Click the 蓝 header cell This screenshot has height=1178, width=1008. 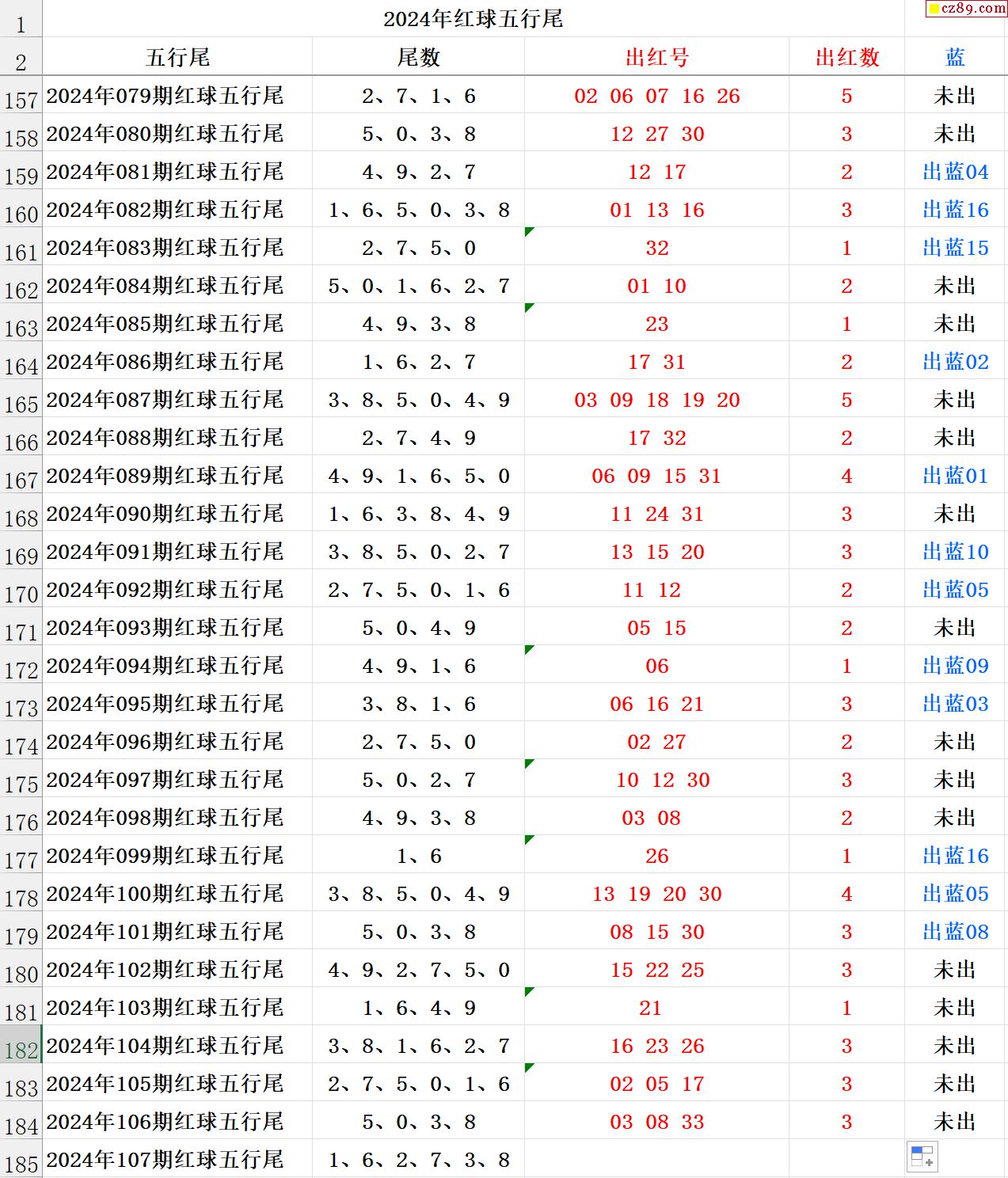click(x=955, y=57)
